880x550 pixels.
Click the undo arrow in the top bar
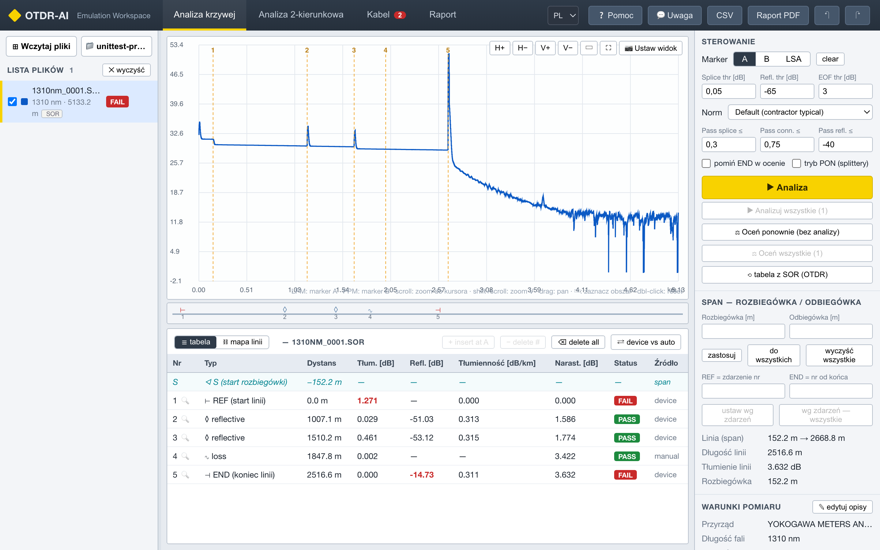[827, 15]
